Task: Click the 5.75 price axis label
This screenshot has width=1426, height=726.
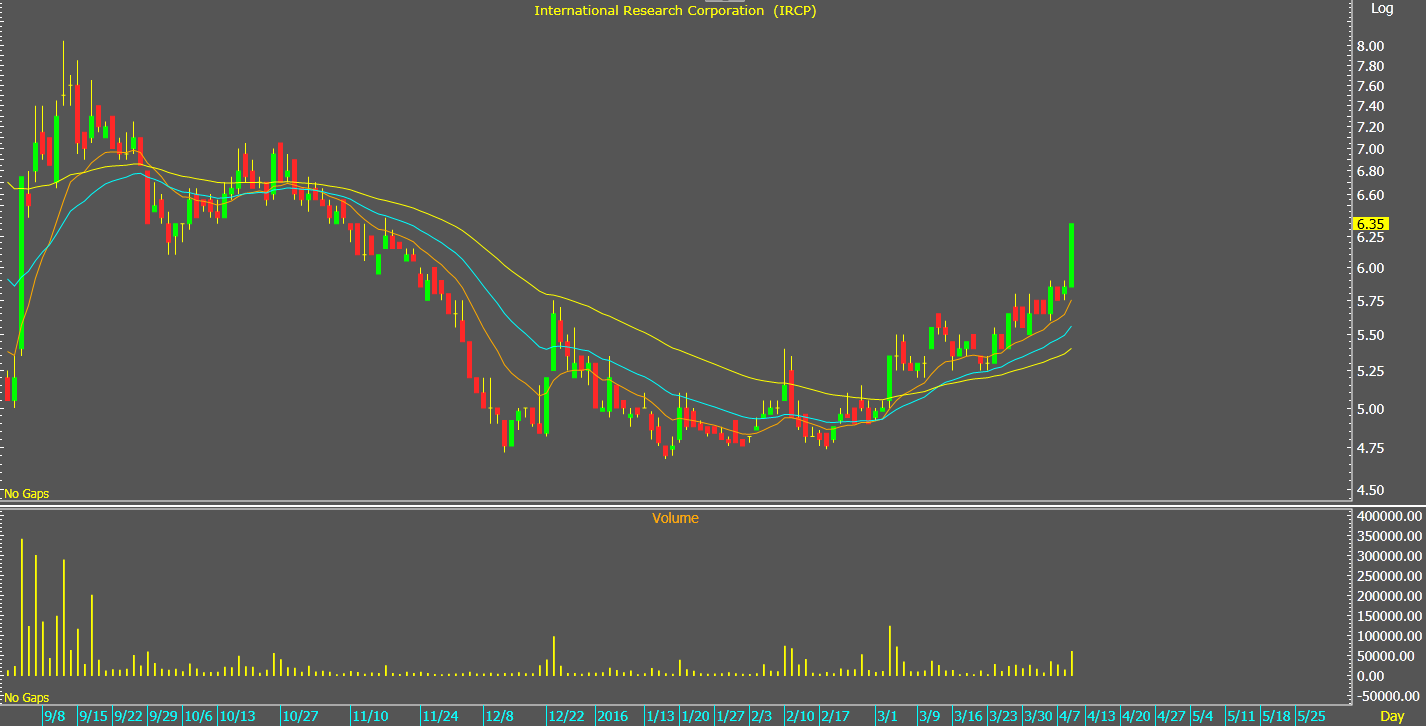Action: point(1371,301)
